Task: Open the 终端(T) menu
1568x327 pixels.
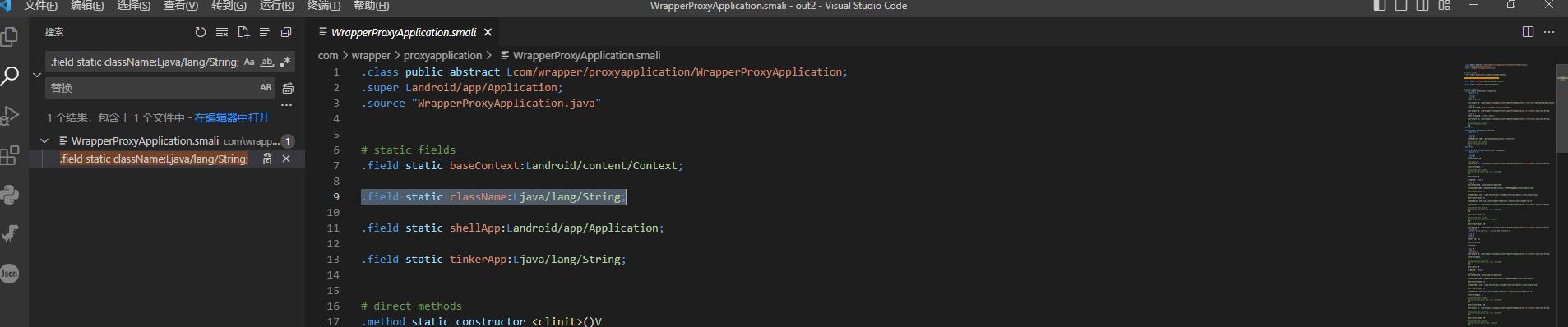Action: (324, 6)
